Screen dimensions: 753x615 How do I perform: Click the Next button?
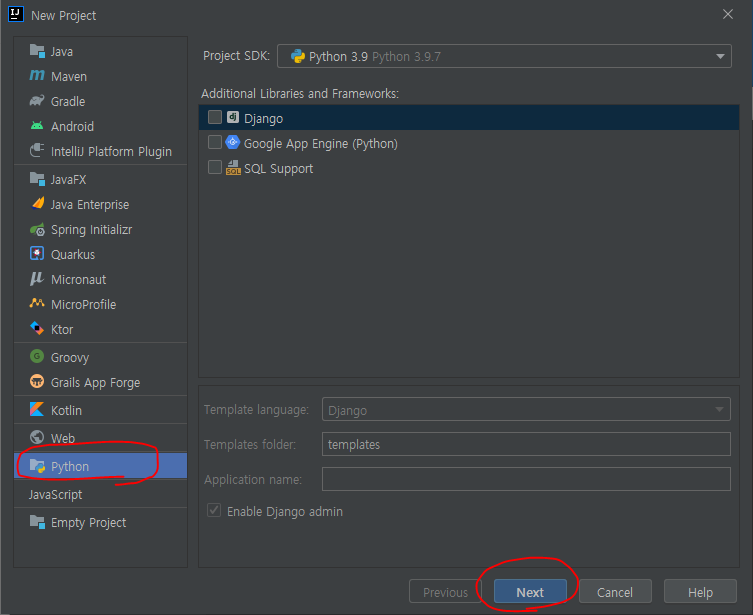pos(530,591)
